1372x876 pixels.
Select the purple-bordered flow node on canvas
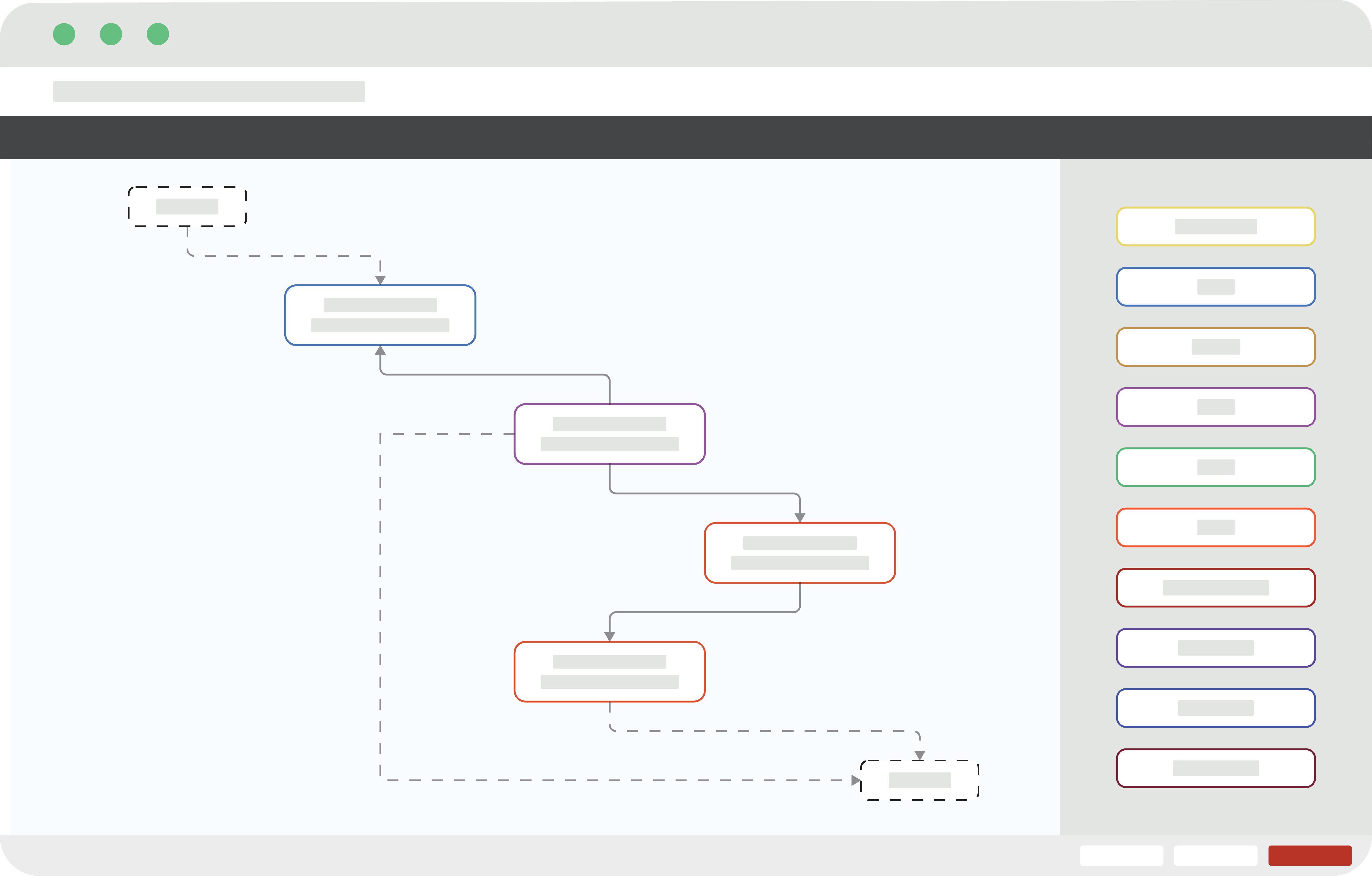pos(610,434)
